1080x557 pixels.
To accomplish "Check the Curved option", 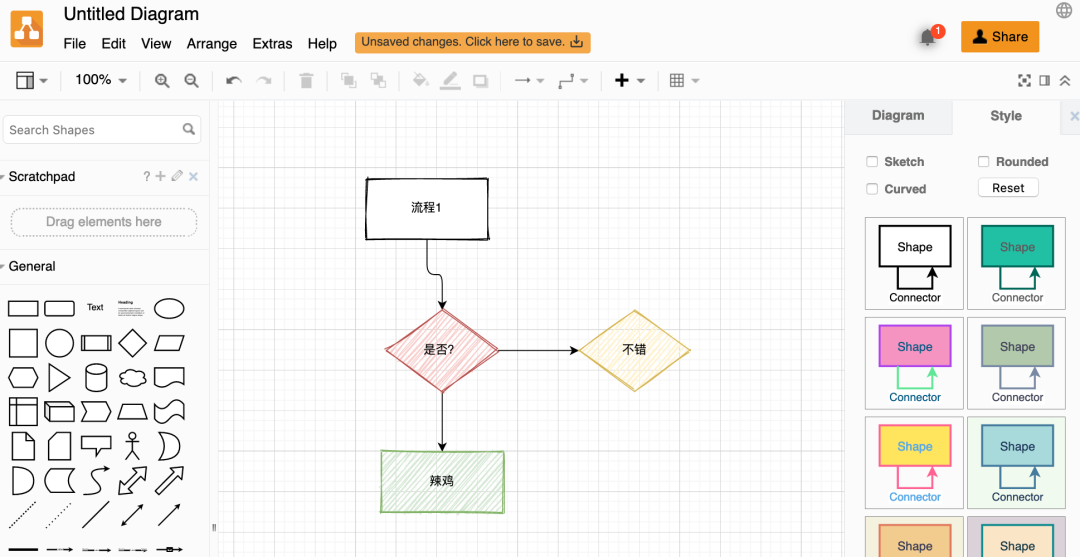I will pyautogui.click(x=872, y=189).
